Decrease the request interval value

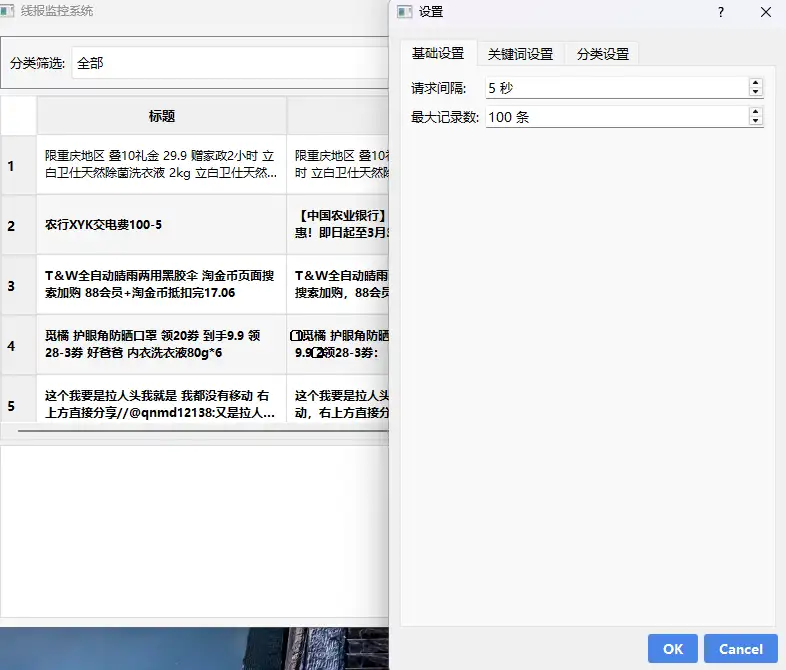755,93
